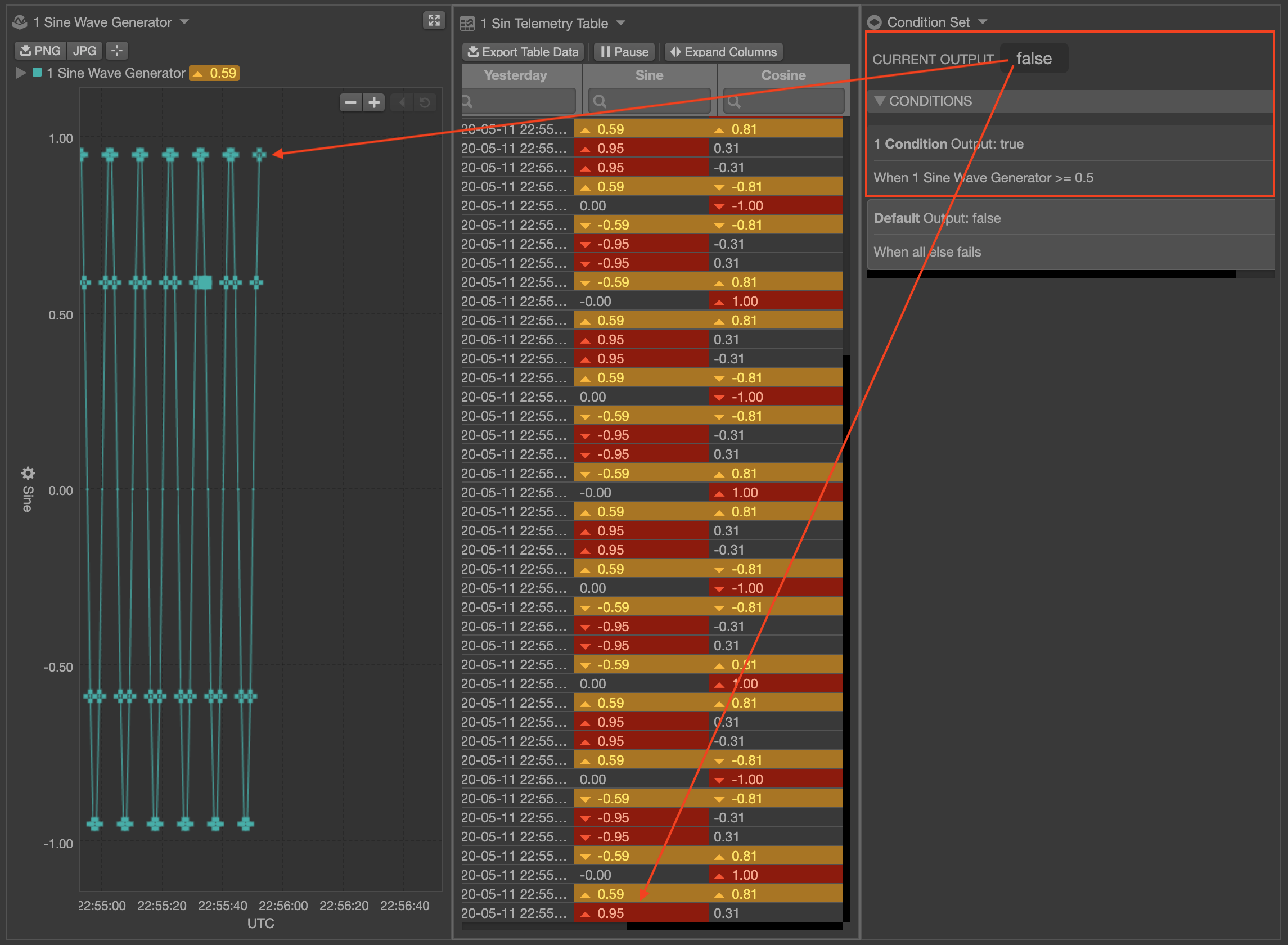Pause the telemetry table updates
Screen dimensions: 1288x945
623,52
